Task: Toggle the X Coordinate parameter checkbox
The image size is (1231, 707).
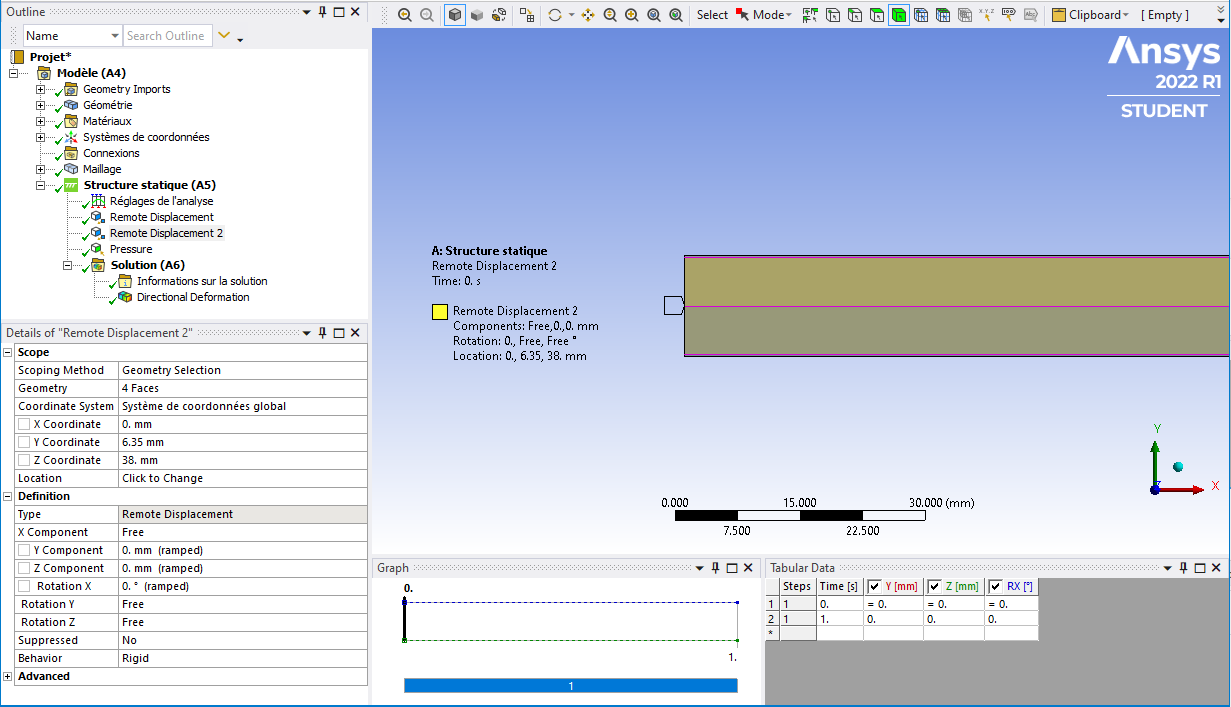Action: pyautogui.click(x=24, y=424)
